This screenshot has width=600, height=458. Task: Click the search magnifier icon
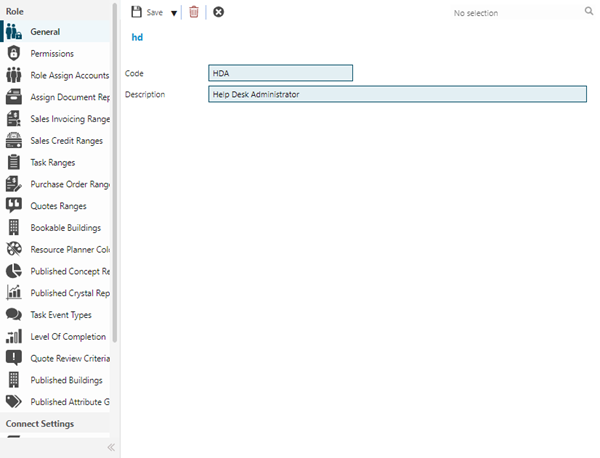pyautogui.click(x=588, y=12)
